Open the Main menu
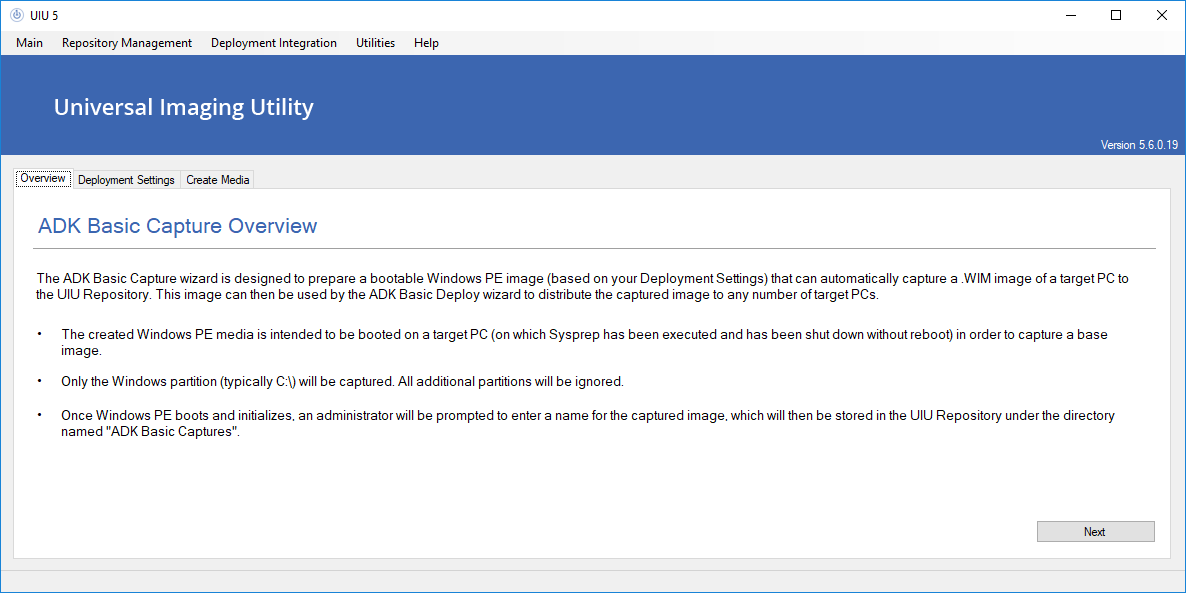The width and height of the screenshot is (1186, 593). click(x=29, y=43)
